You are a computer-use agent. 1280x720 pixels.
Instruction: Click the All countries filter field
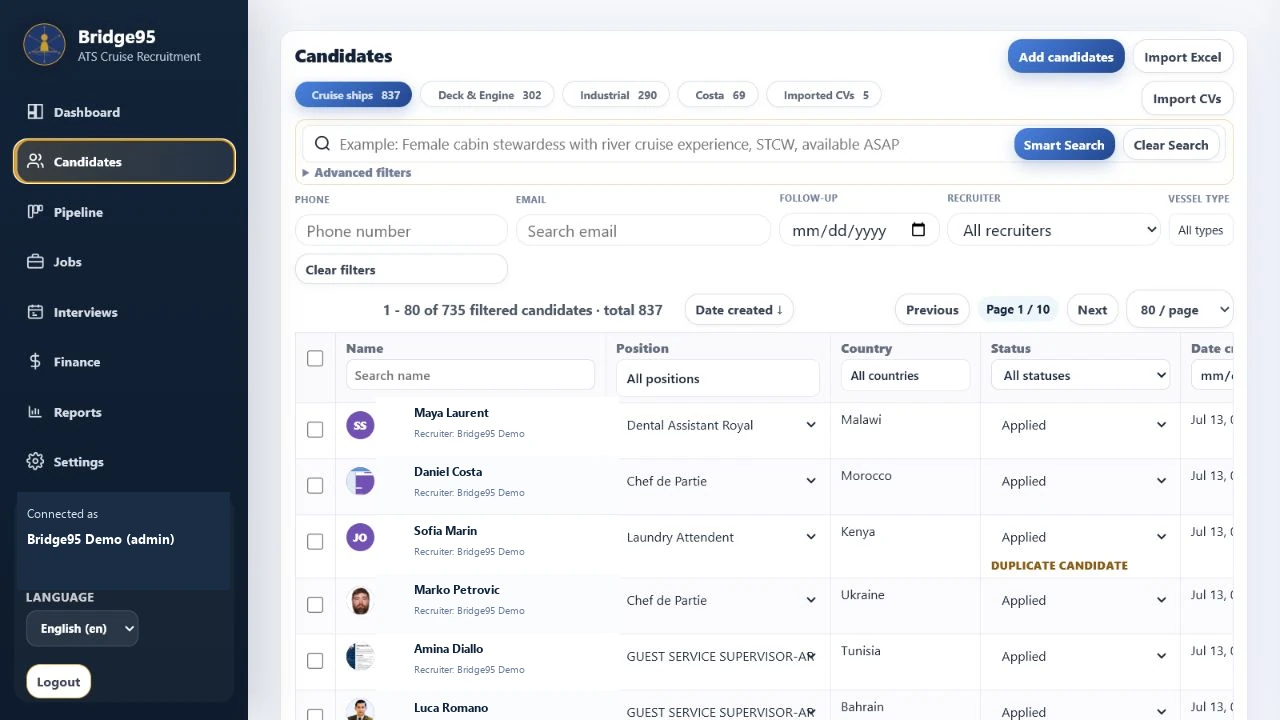(x=906, y=375)
